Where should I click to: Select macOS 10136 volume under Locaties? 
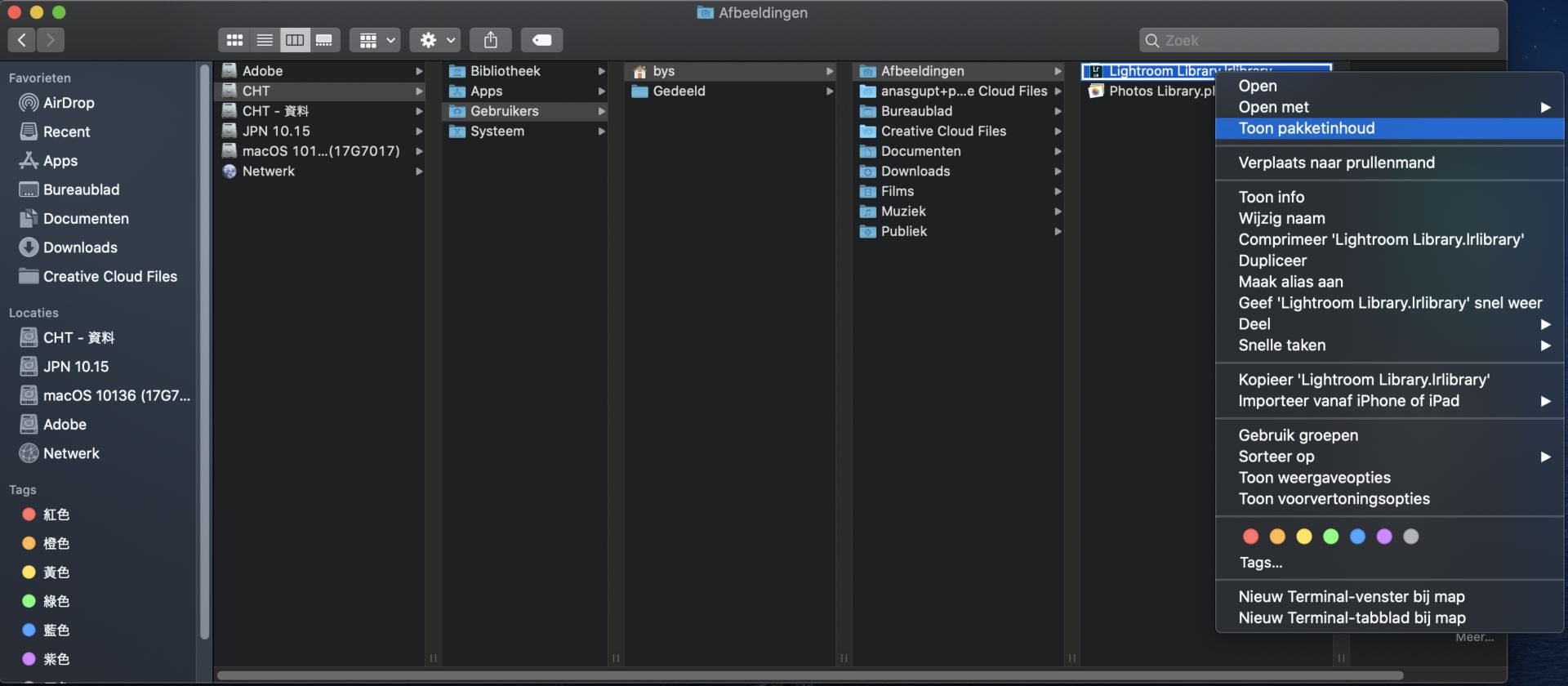(x=105, y=395)
